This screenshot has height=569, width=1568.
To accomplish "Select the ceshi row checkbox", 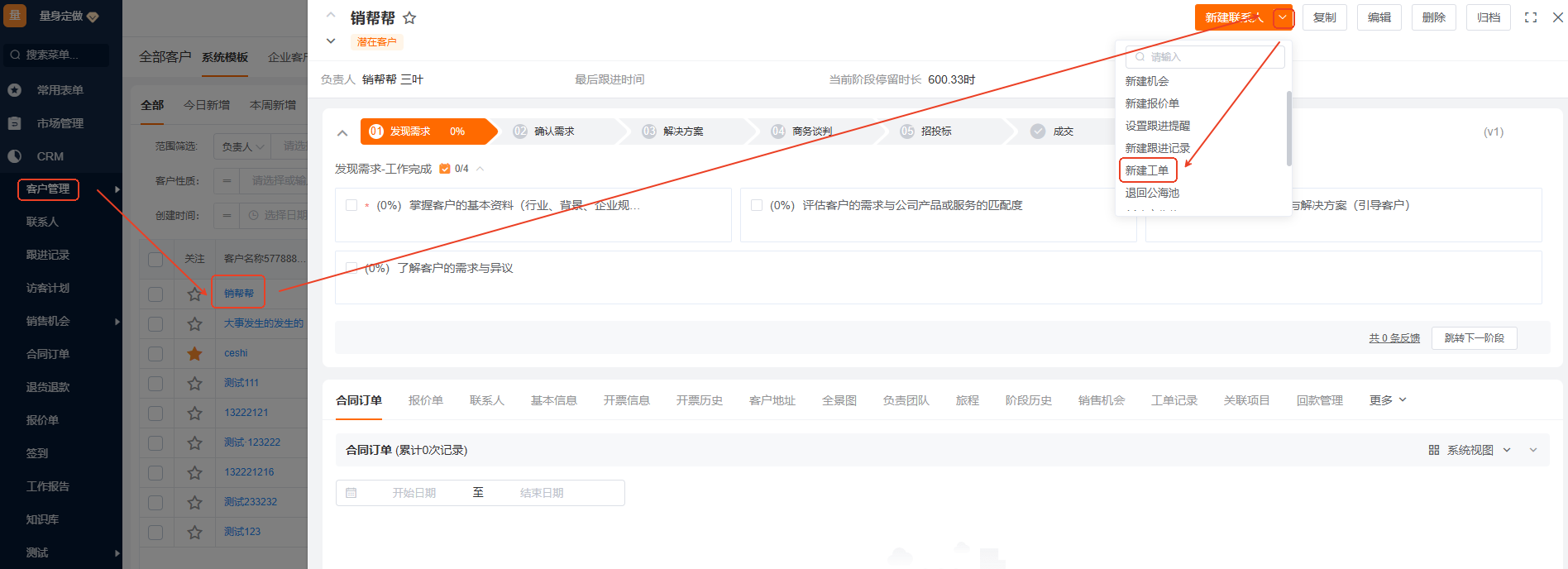I will 155,353.
